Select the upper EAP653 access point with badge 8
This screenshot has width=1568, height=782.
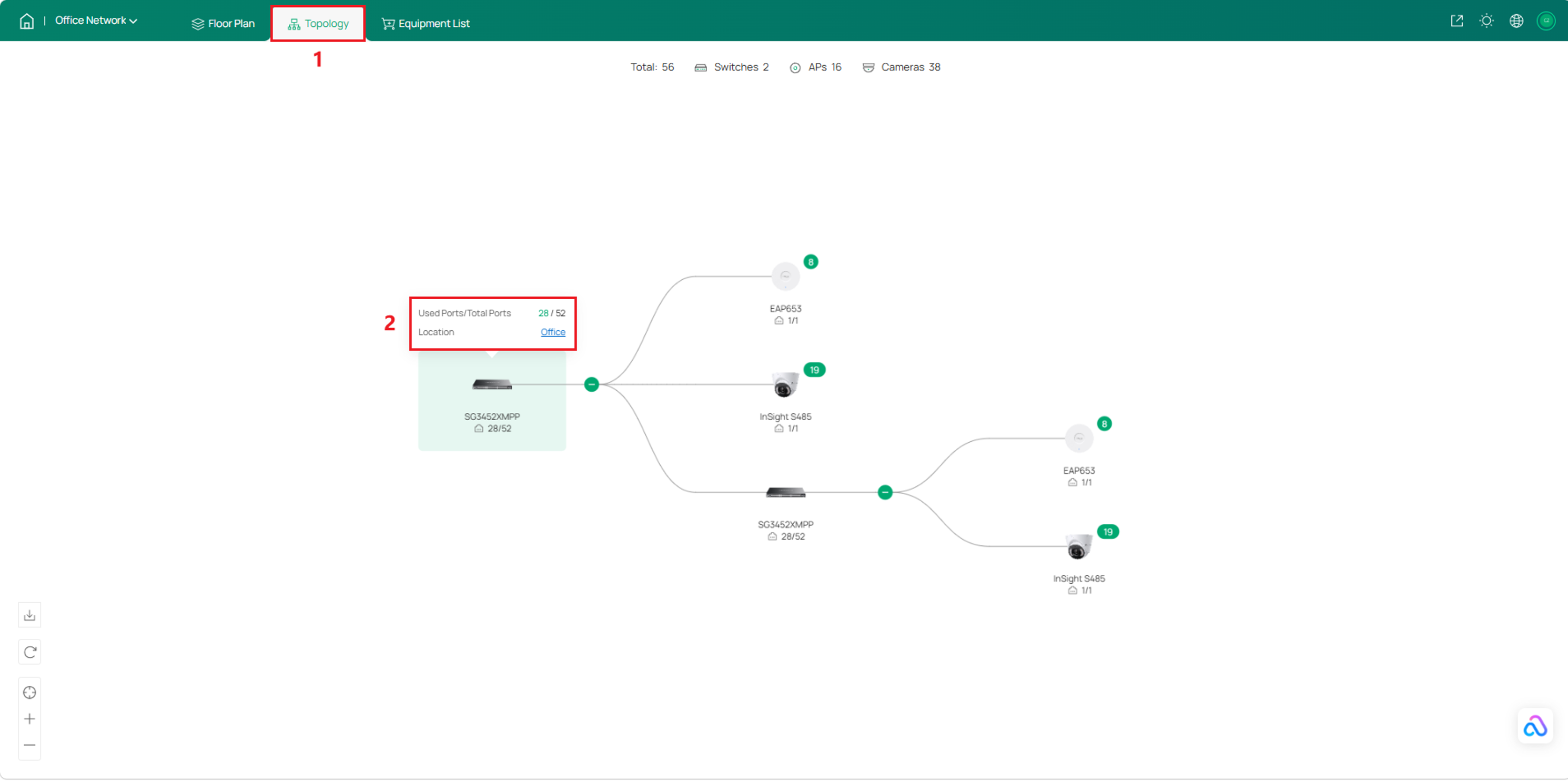coord(785,277)
